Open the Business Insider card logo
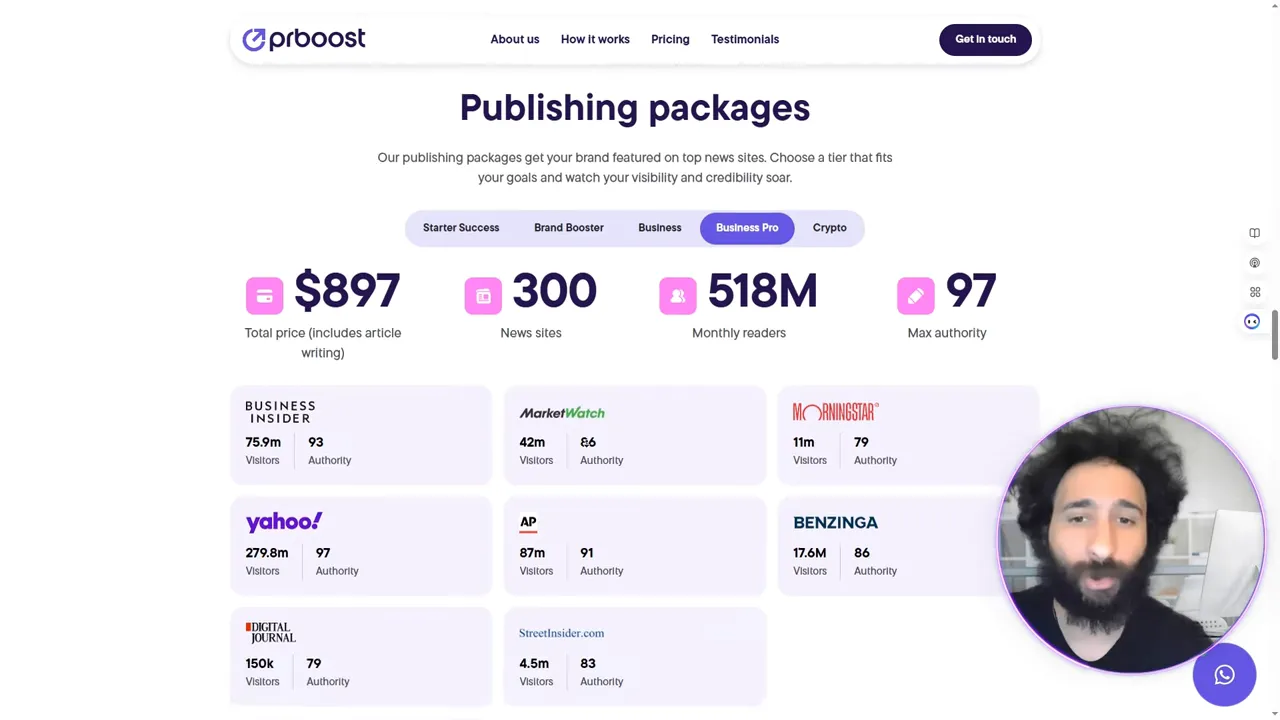The image size is (1280, 720). pyautogui.click(x=280, y=412)
